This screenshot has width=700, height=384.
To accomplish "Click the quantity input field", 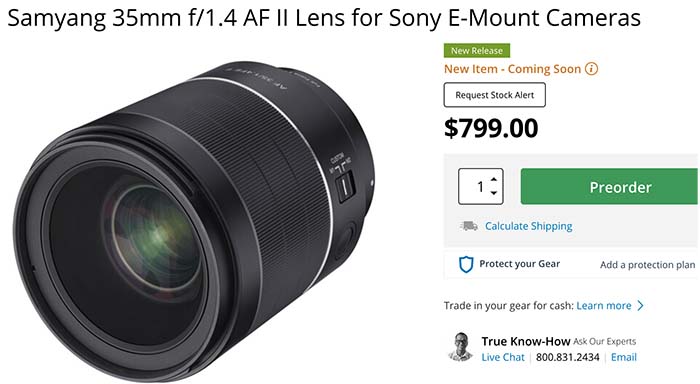I will click(x=480, y=186).
